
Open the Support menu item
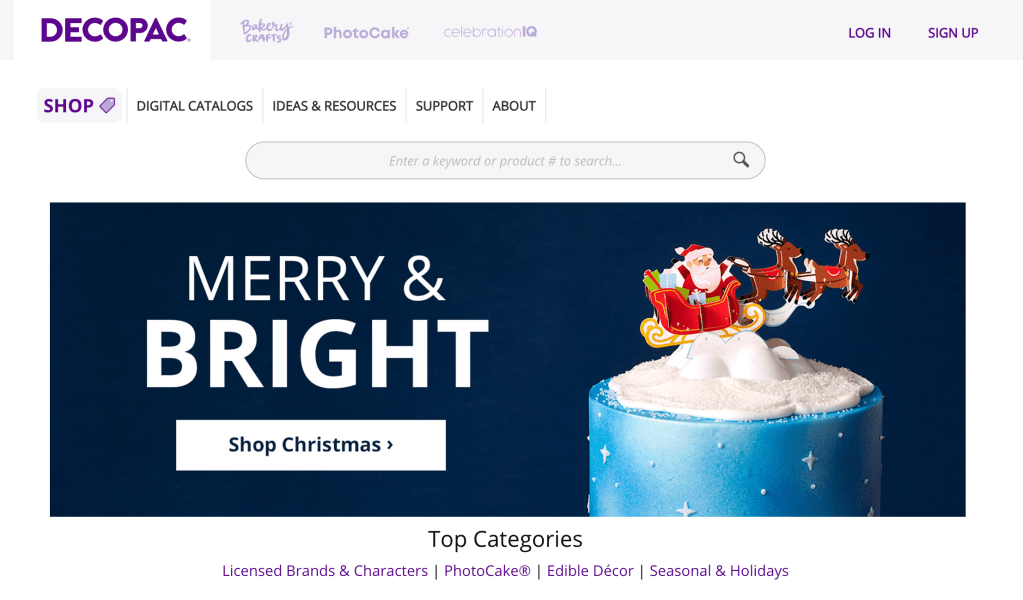(444, 106)
